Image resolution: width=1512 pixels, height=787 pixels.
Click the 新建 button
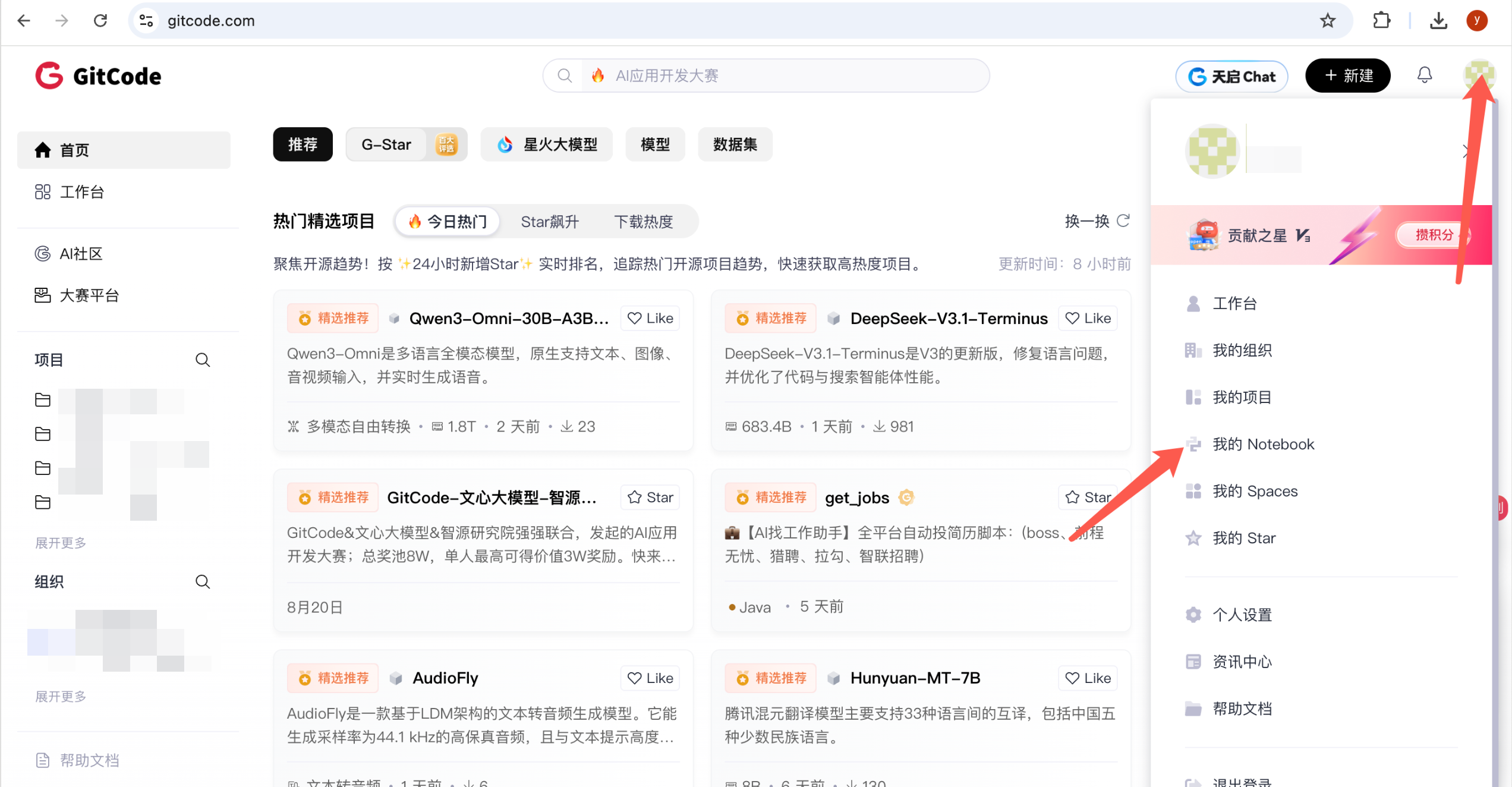coord(1347,75)
